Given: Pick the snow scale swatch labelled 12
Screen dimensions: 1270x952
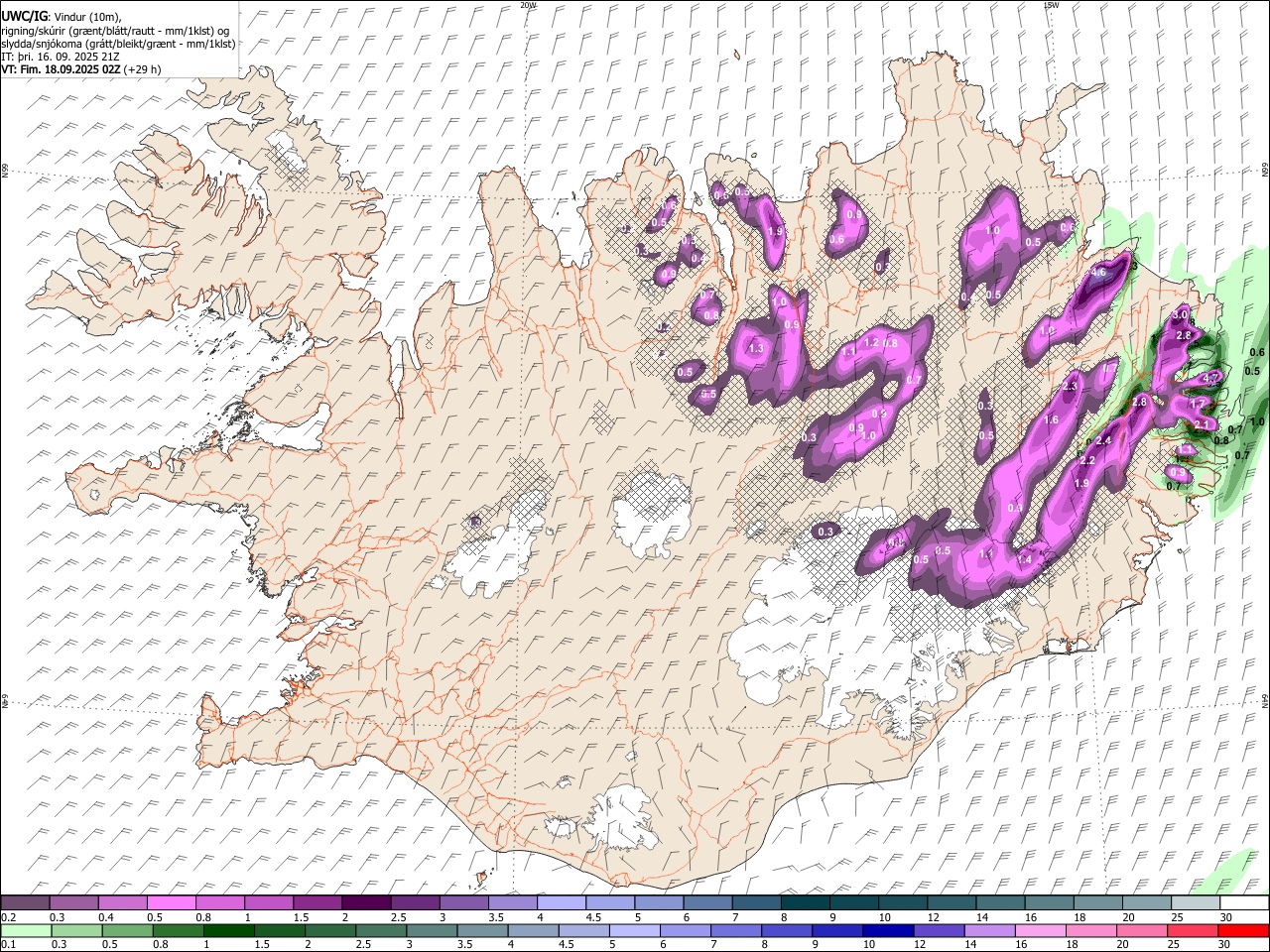Looking at the screenshot, I should point(952,902).
